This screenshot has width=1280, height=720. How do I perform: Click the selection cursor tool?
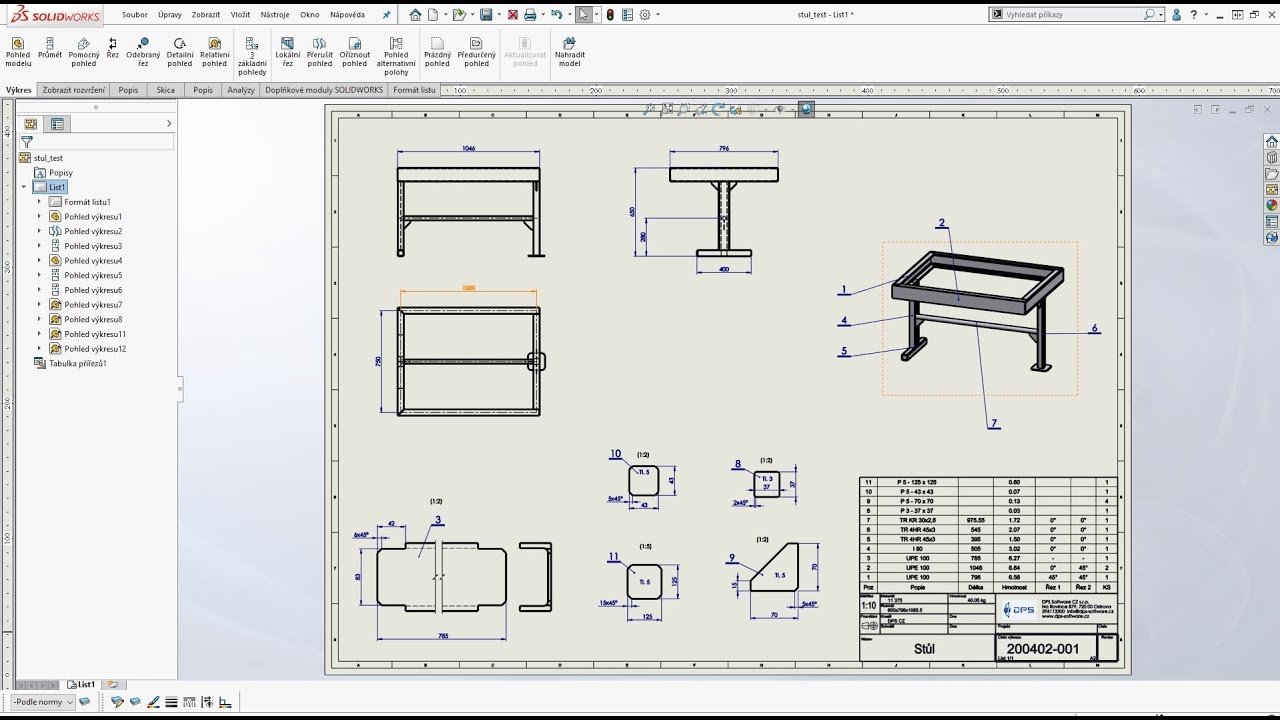pos(583,15)
